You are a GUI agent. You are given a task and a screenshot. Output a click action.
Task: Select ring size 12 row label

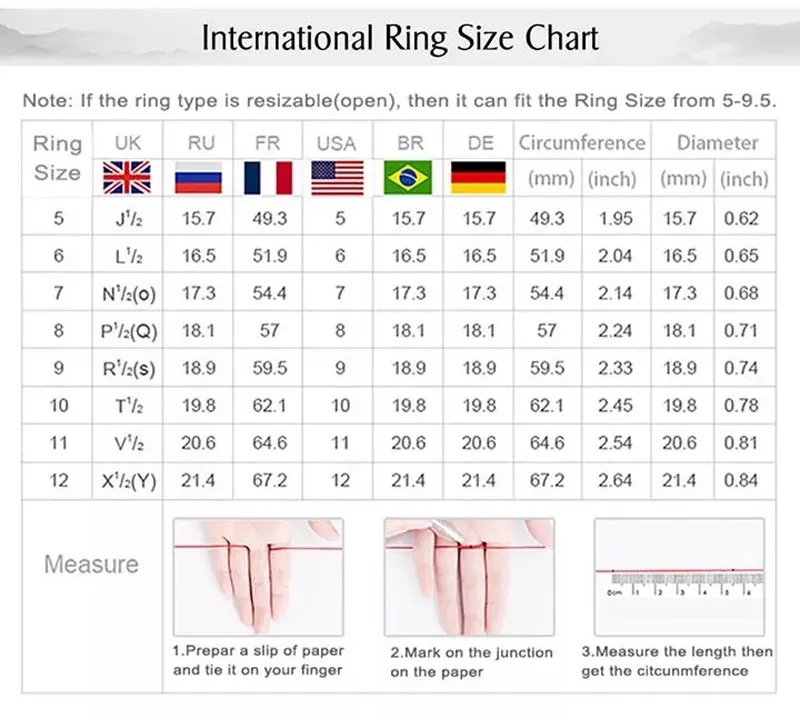click(x=59, y=480)
